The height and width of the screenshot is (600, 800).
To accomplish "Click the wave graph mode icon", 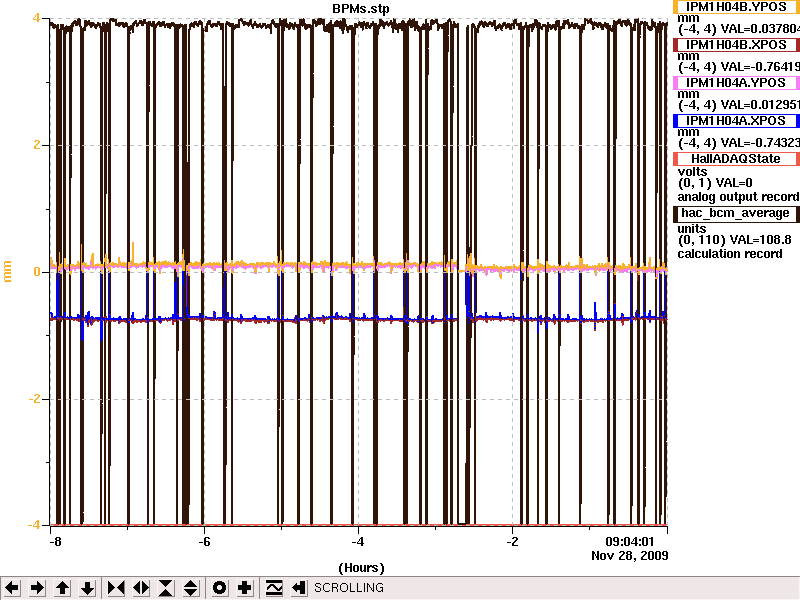I will coord(274,588).
